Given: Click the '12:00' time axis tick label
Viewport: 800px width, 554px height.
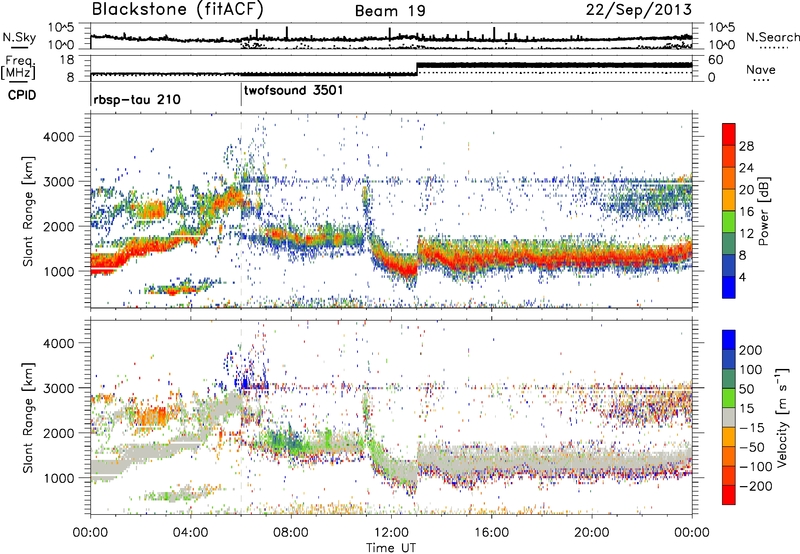Looking at the screenshot, I should (391, 533).
